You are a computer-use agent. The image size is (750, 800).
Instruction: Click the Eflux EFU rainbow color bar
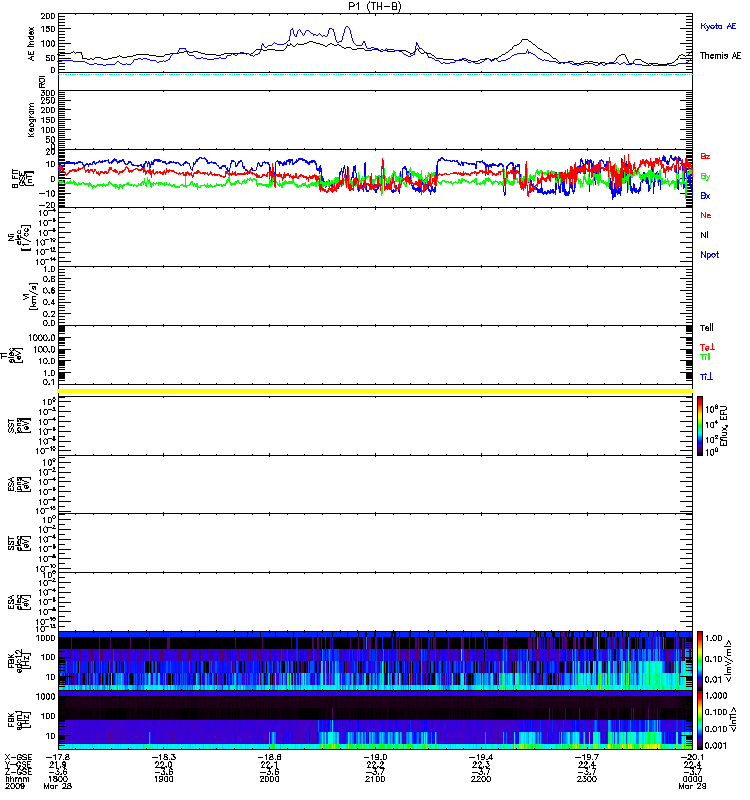pyautogui.click(x=700, y=426)
